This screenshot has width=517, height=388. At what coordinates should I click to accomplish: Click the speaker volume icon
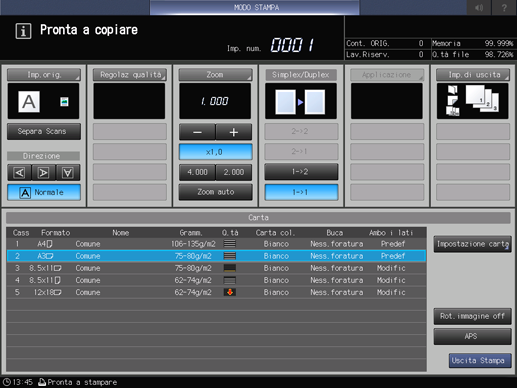point(479,7)
